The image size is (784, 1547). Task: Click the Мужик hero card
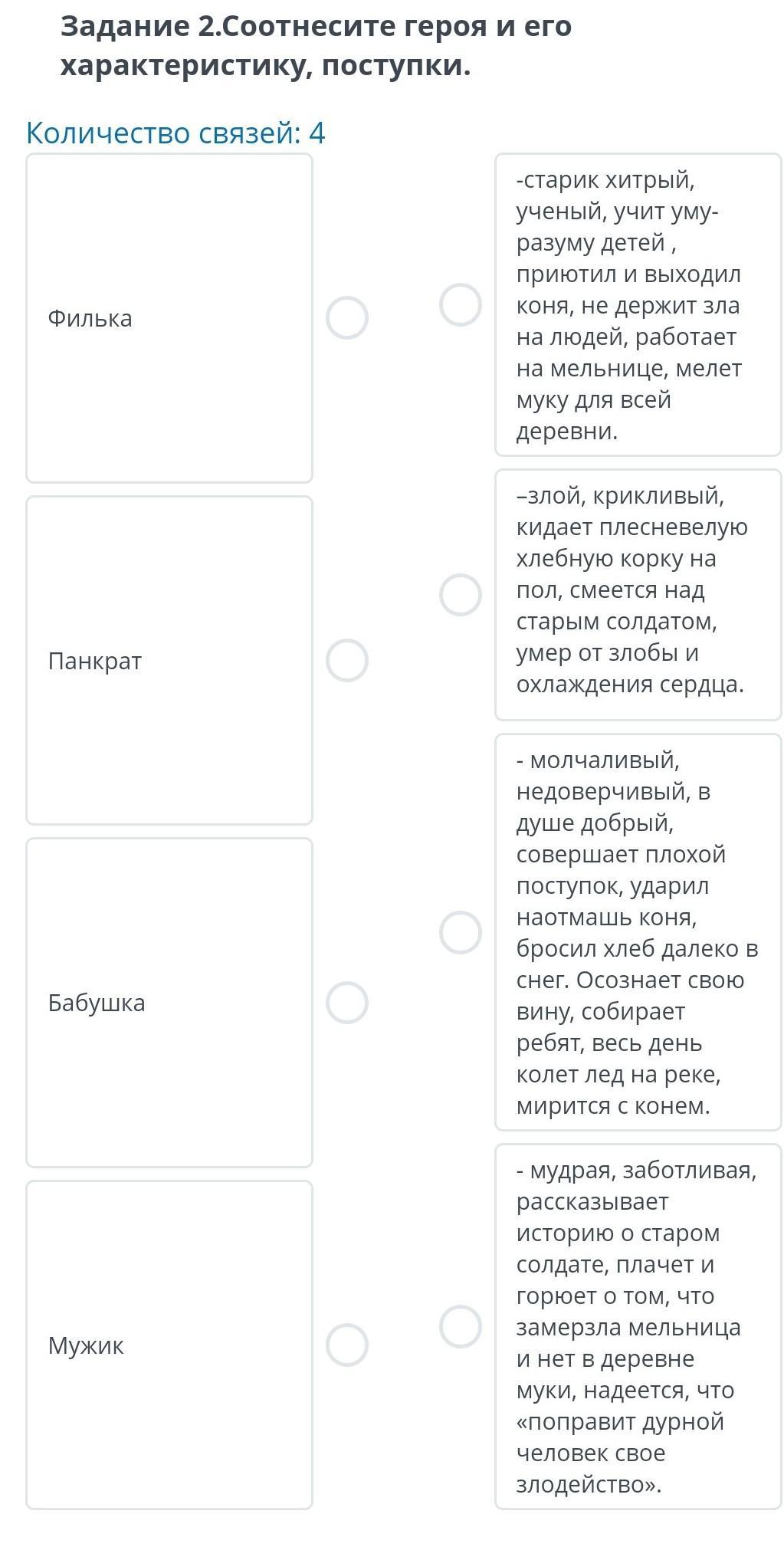click(169, 1345)
